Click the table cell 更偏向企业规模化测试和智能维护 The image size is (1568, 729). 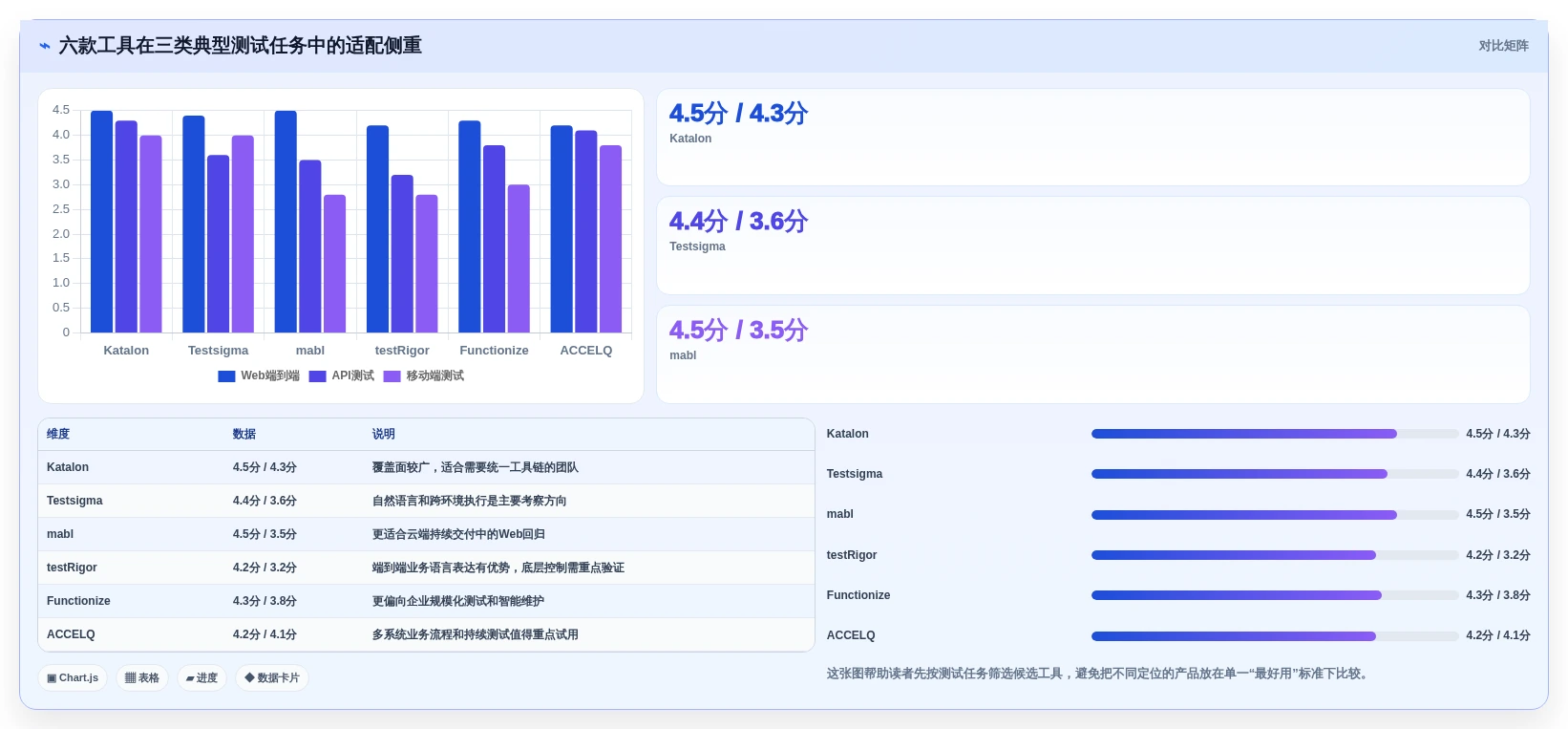pos(458,601)
